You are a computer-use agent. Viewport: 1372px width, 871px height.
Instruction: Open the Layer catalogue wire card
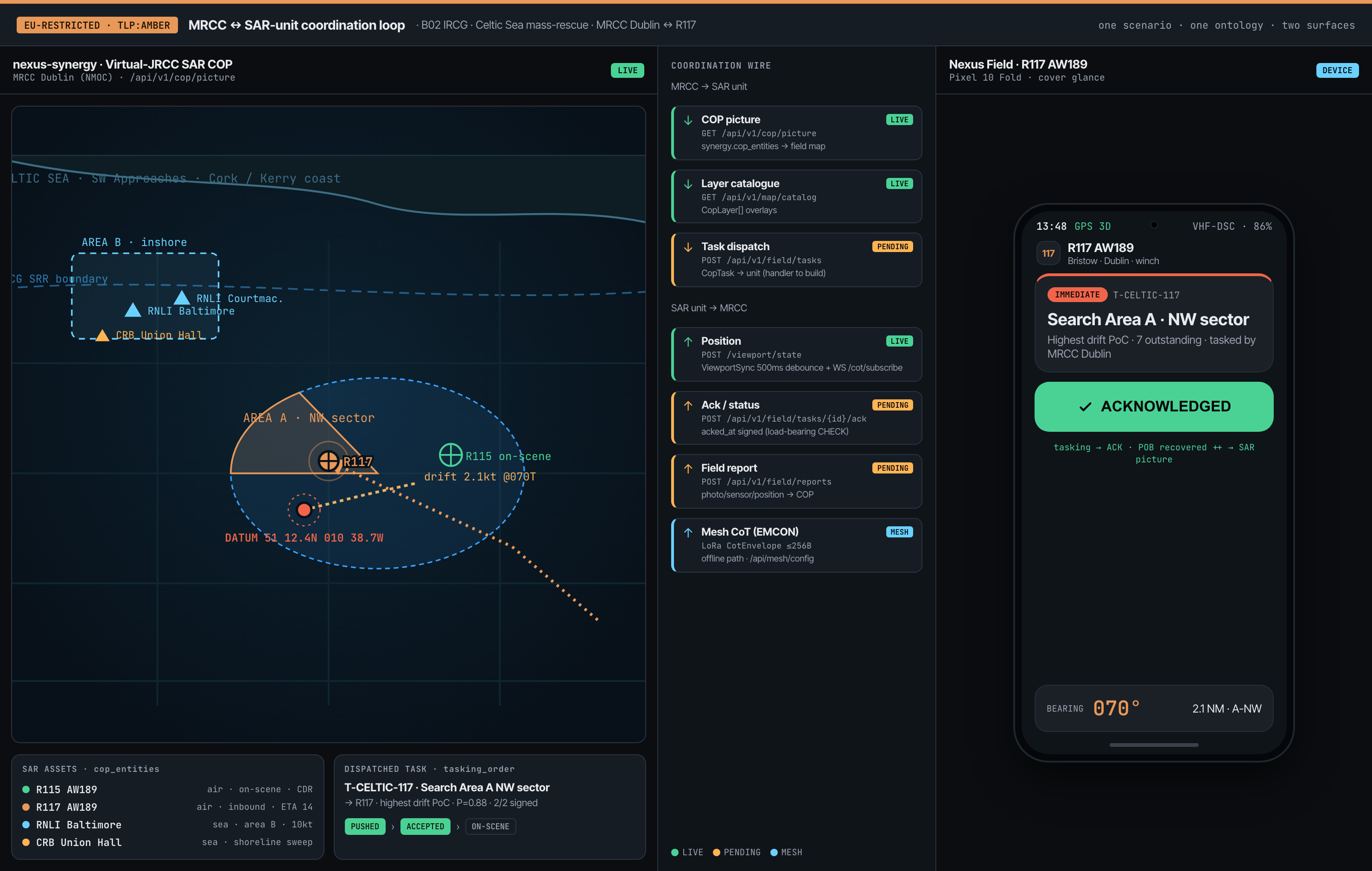tap(796, 196)
